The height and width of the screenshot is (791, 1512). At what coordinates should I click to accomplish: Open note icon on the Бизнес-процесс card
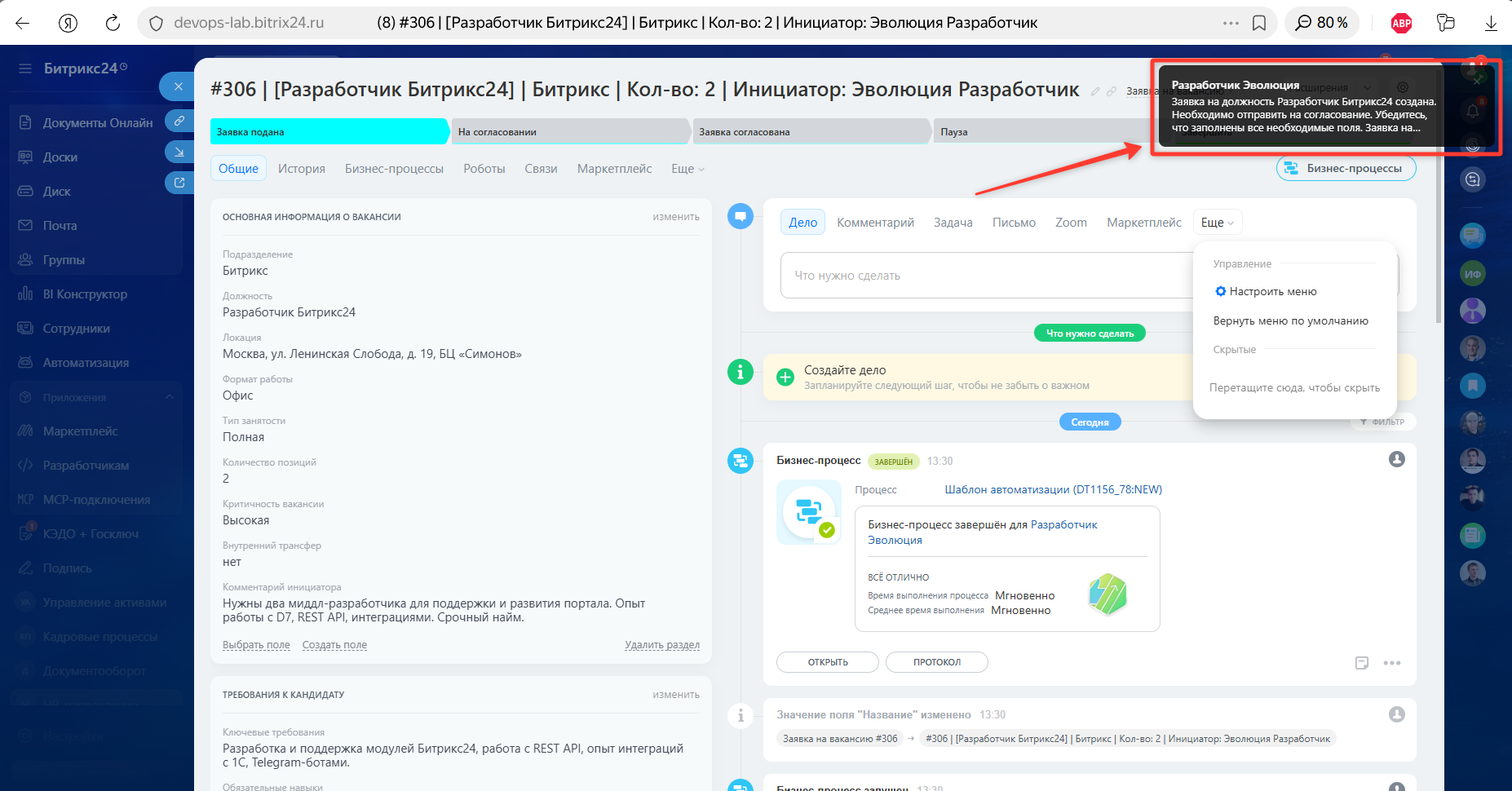tap(1362, 663)
